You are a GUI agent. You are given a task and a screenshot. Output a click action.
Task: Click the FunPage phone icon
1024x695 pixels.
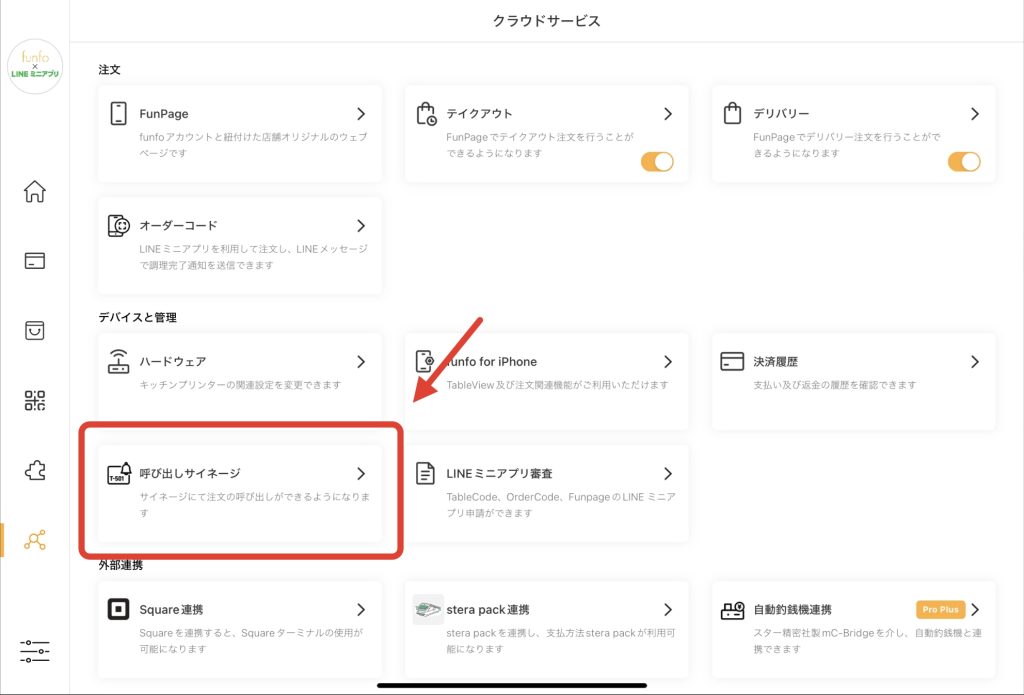click(x=118, y=113)
